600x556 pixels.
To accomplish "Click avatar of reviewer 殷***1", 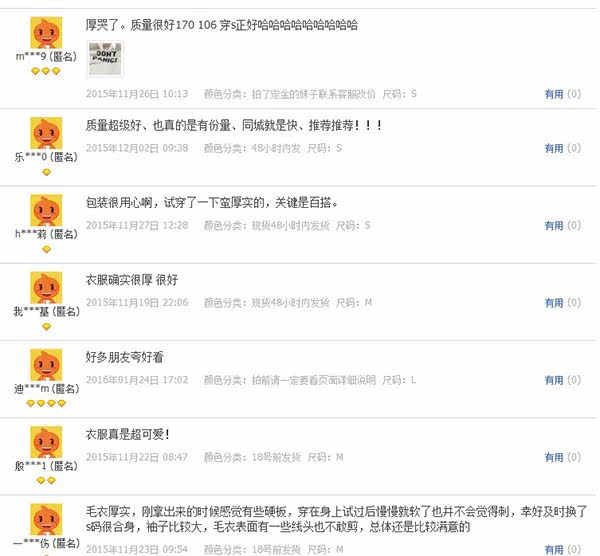I will 46,442.
